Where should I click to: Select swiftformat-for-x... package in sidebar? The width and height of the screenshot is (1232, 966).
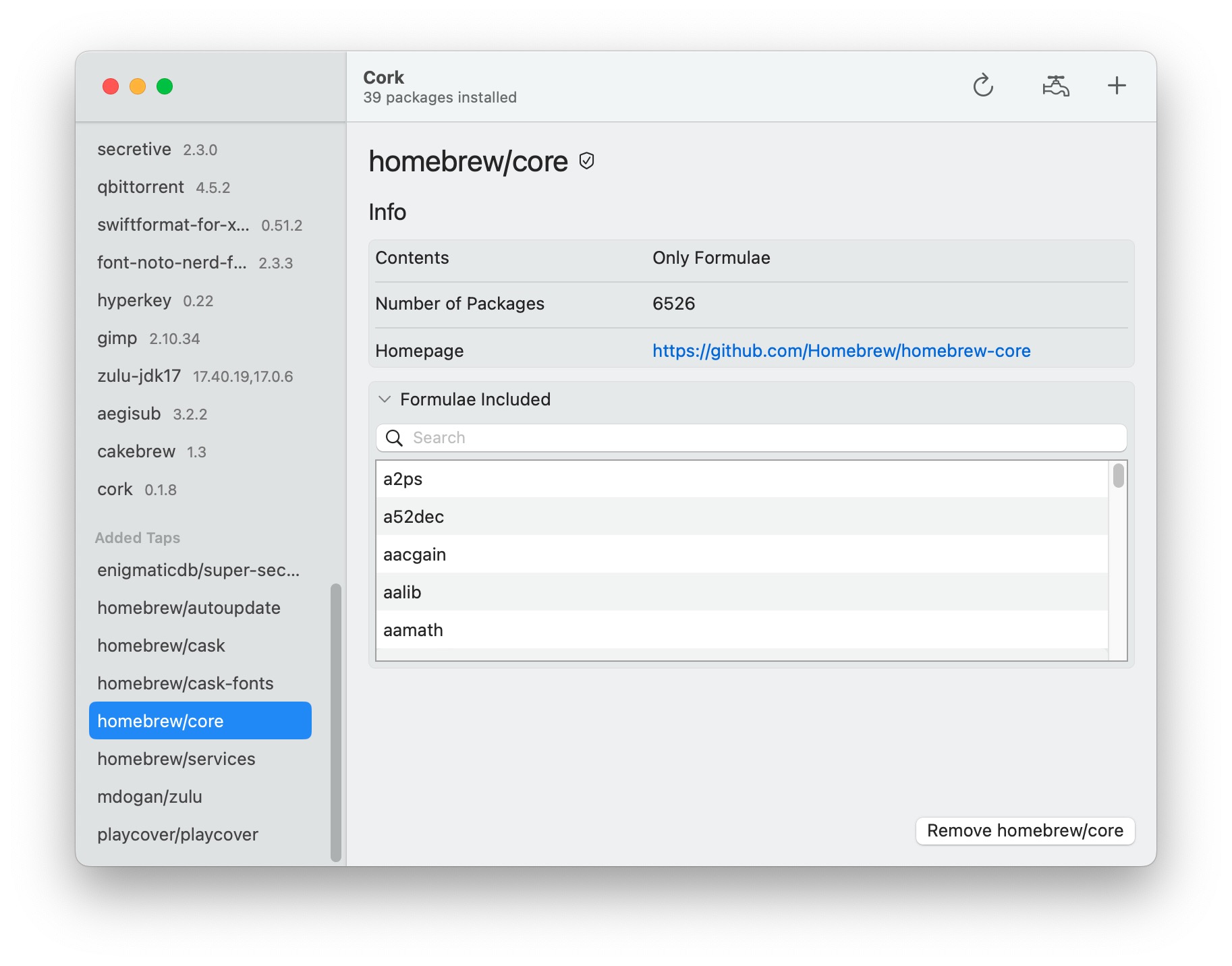[x=200, y=225]
